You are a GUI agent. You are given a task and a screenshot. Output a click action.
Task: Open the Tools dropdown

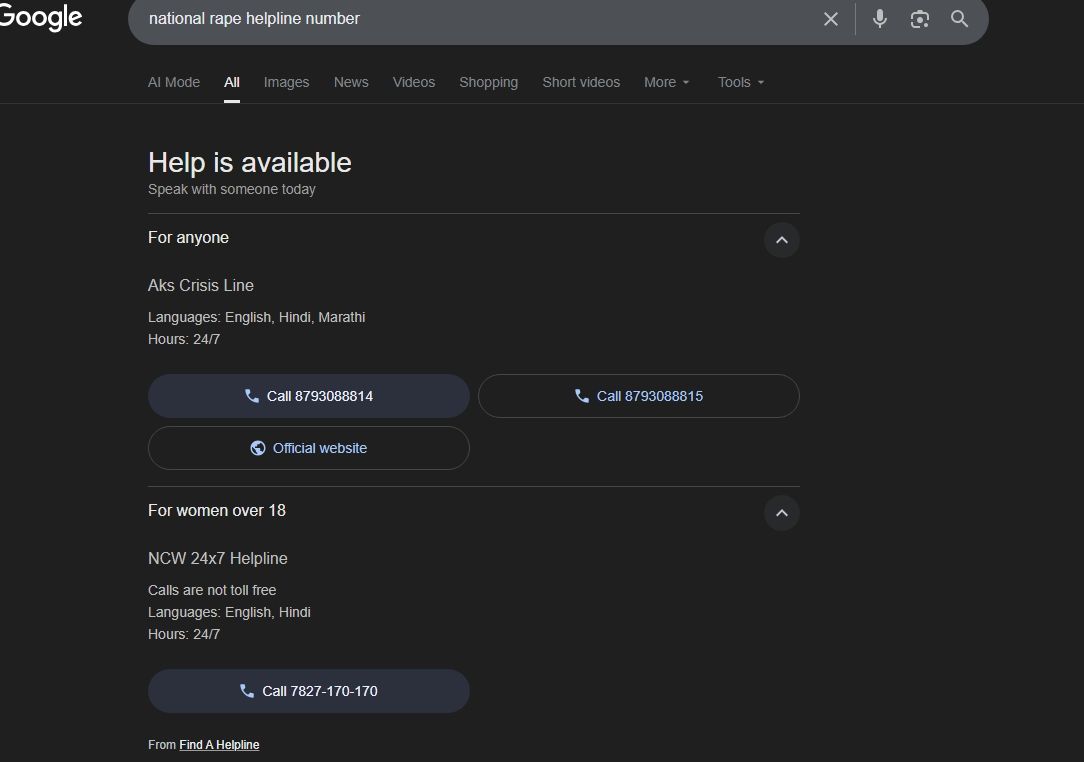point(741,82)
